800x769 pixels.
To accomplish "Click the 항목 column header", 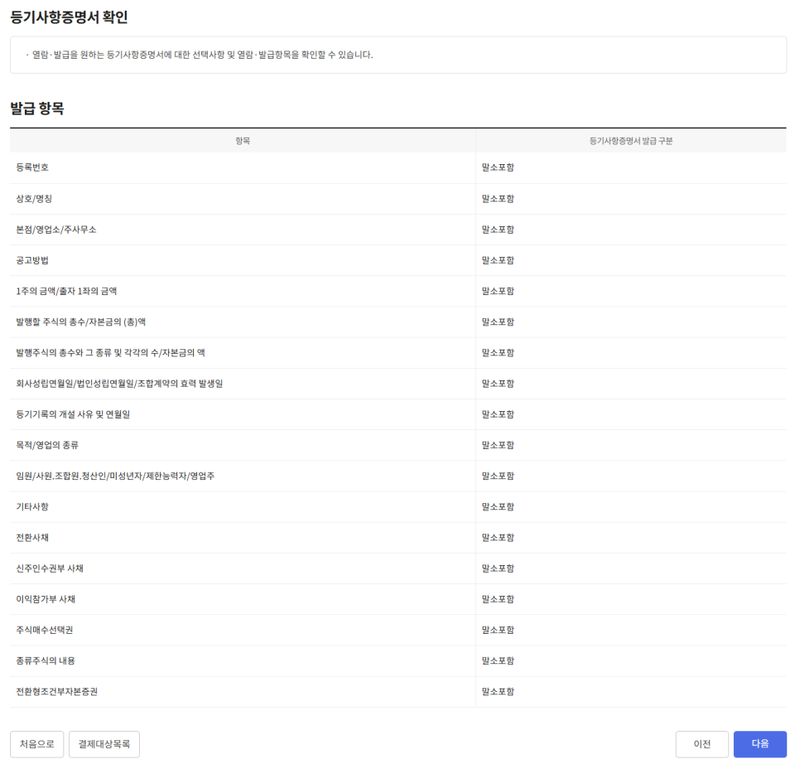I will tap(243, 141).
